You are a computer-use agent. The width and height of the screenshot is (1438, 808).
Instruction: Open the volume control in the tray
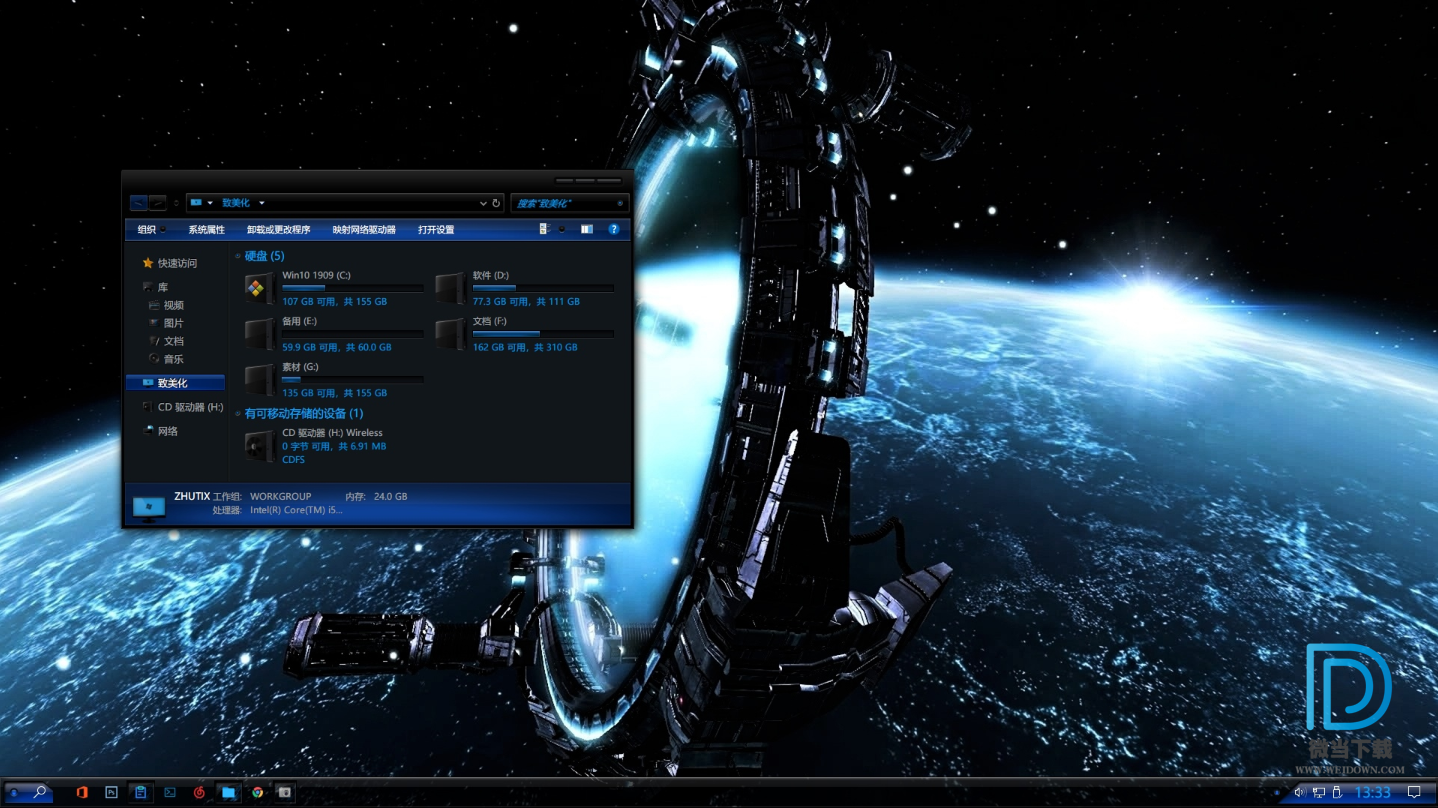pos(1299,792)
